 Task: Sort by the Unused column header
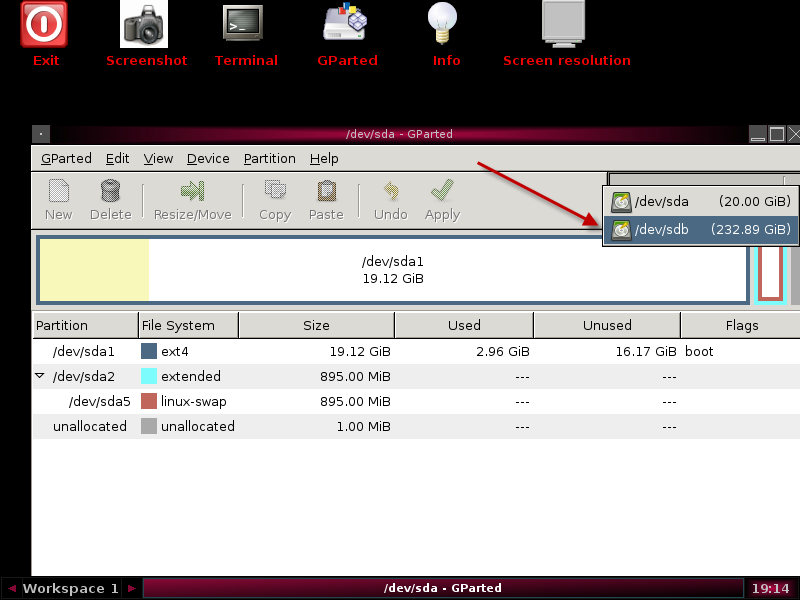coord(607,326)
